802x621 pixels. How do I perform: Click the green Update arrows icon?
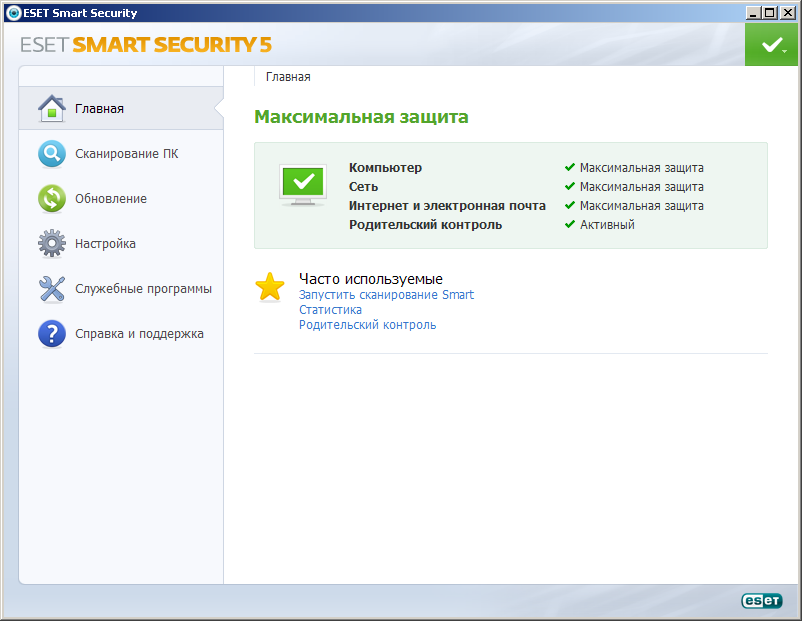coord(52,198)
